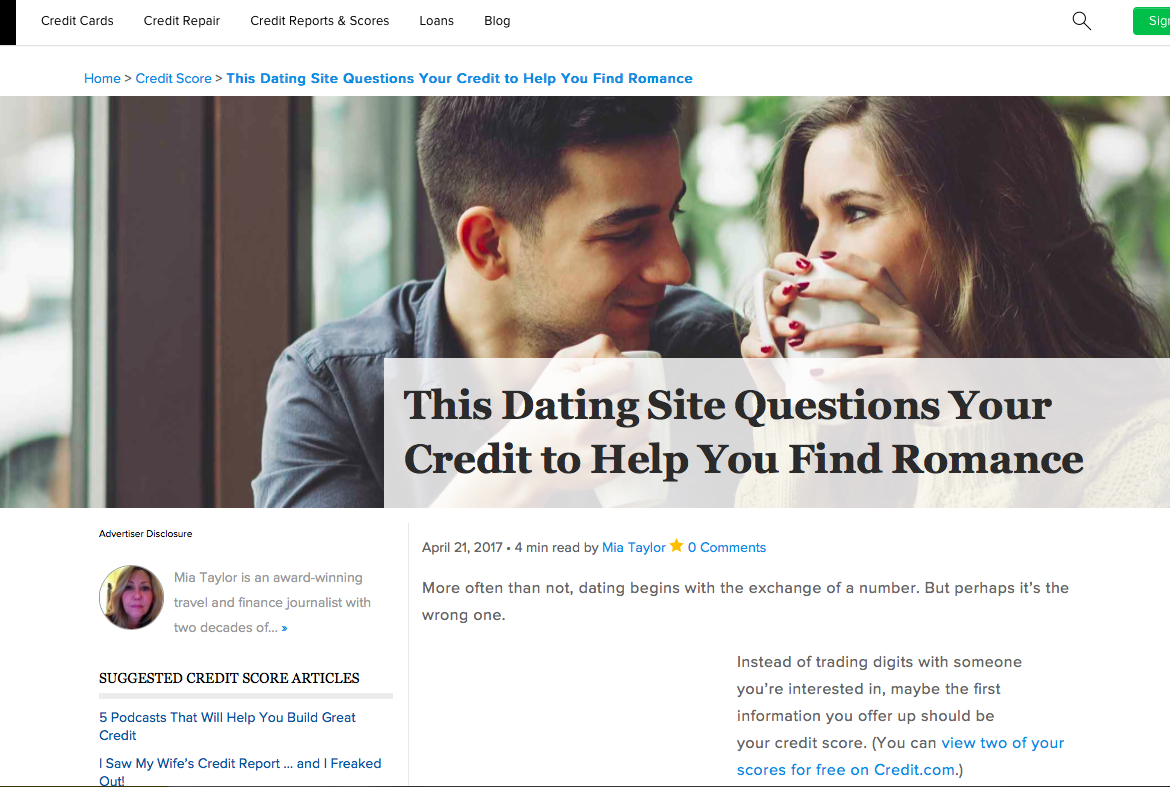The width and height of the screenshot is (1170, 787).
Task: Visit the Blog menu item
Action: click(x=497, y=21)
